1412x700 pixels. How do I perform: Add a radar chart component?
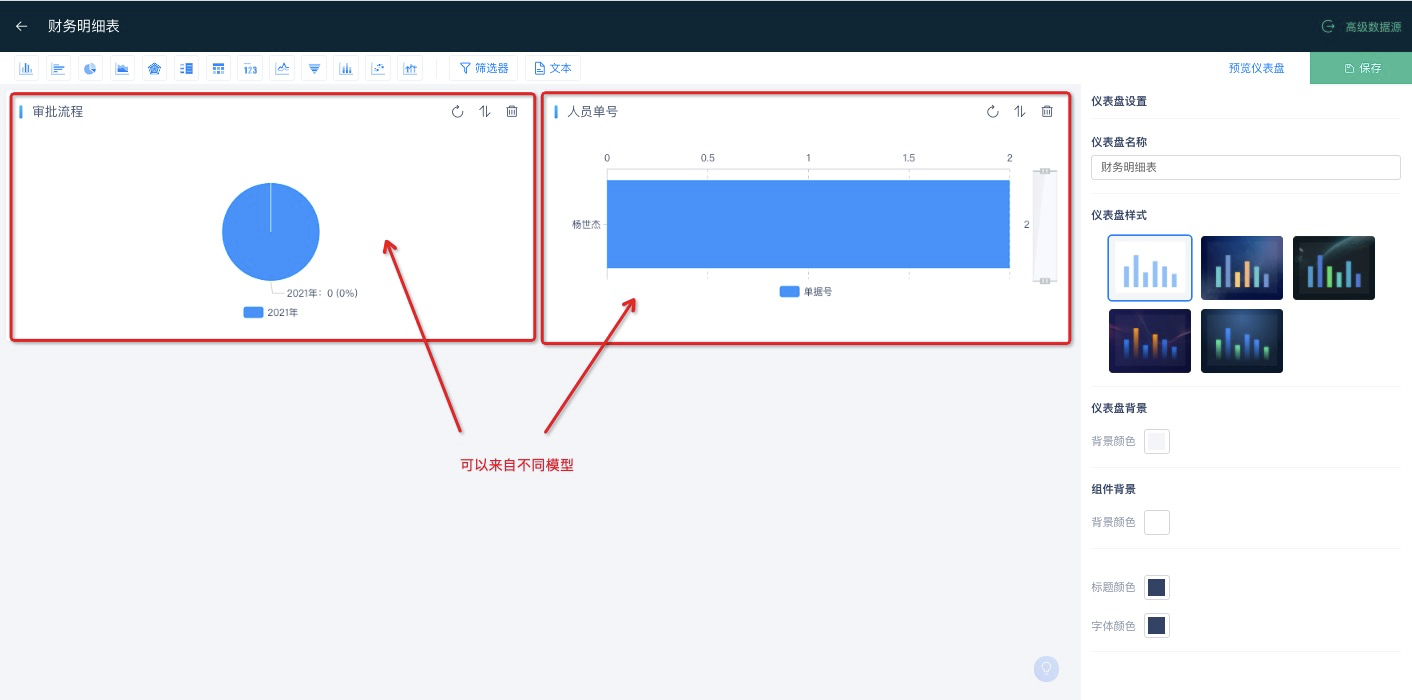tap(155, 68)
